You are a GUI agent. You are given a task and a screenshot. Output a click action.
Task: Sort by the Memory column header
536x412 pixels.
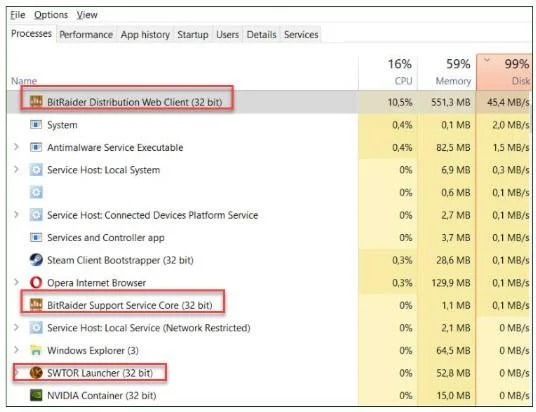446,72
